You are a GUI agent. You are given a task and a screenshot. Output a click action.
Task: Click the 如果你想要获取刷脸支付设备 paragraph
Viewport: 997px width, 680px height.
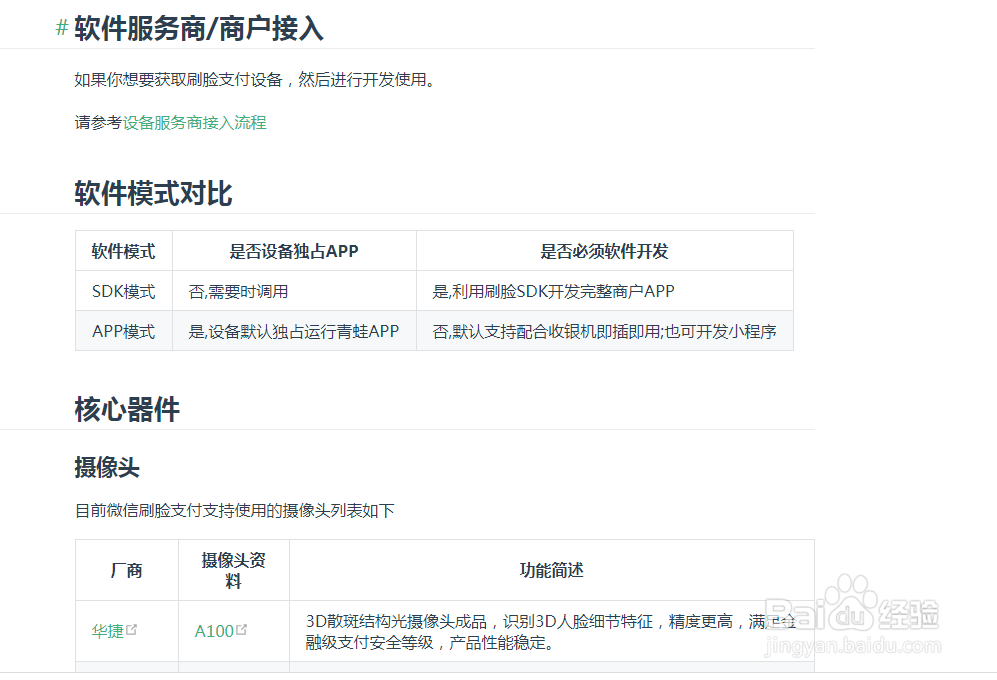click(257, 80)
